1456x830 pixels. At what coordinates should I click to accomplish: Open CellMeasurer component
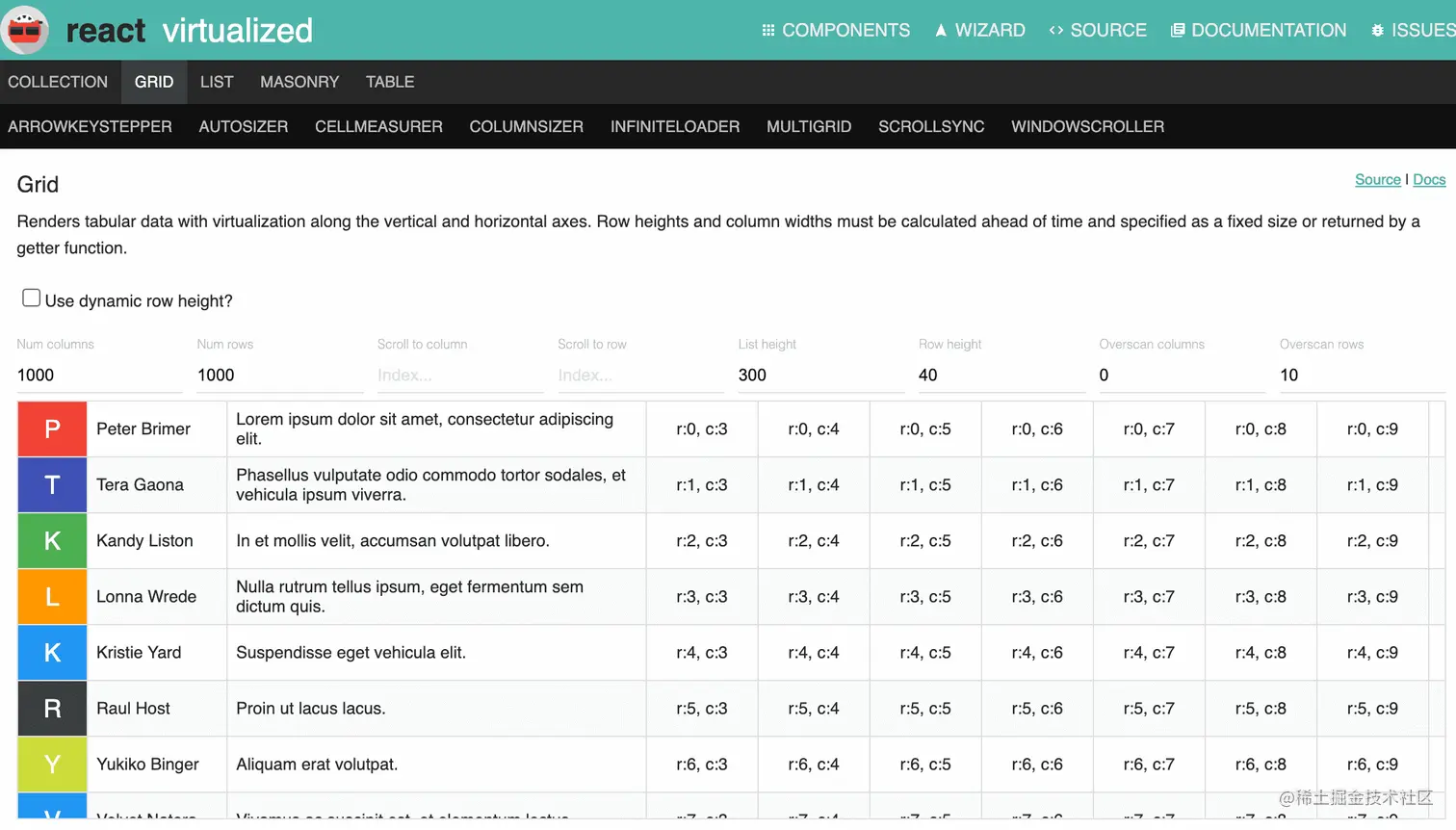tap(378, 126)
